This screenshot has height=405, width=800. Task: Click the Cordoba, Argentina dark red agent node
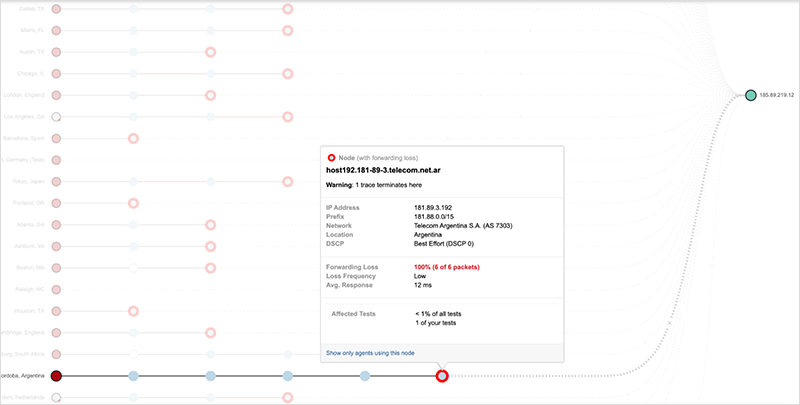[x=57, y=376]
